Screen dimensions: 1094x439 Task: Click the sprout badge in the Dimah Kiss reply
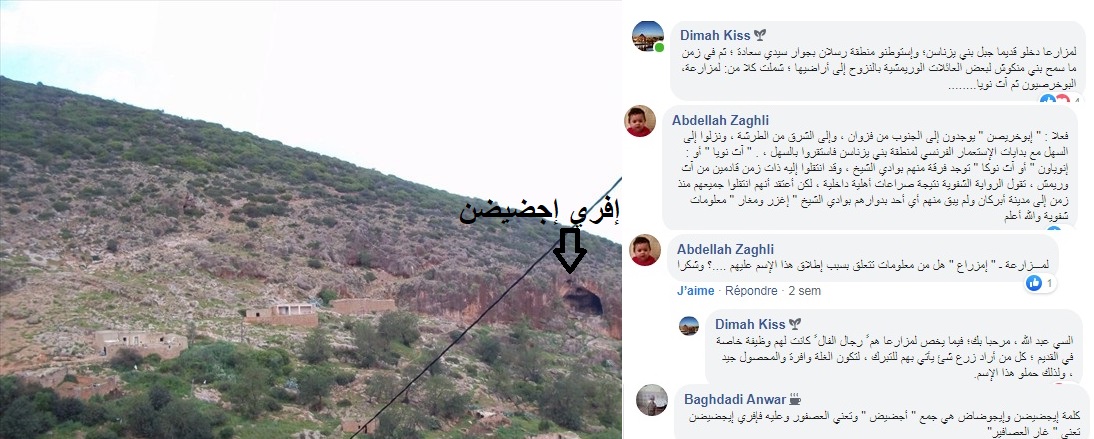click(795, 324)
